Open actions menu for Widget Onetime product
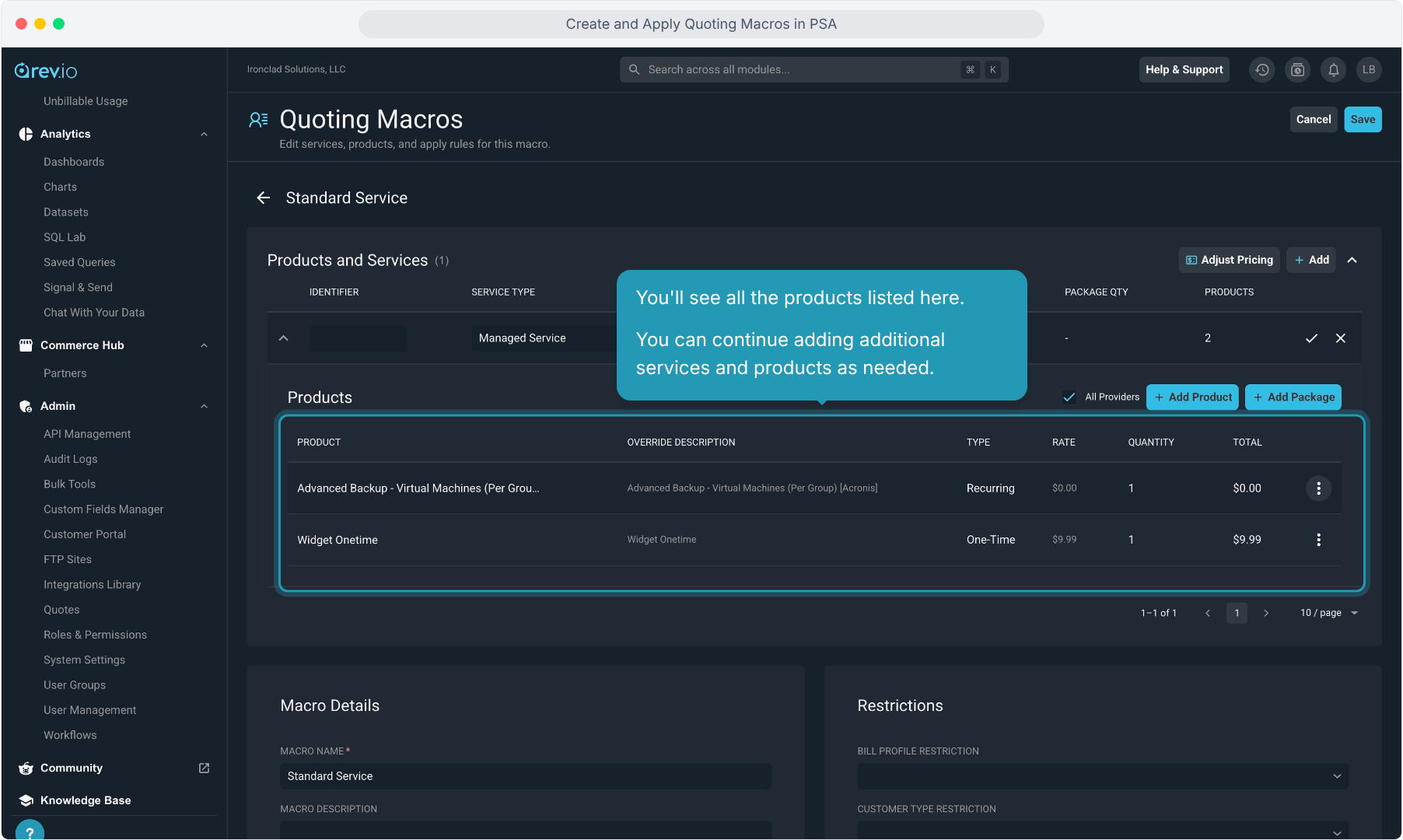 click(1319, 540)
